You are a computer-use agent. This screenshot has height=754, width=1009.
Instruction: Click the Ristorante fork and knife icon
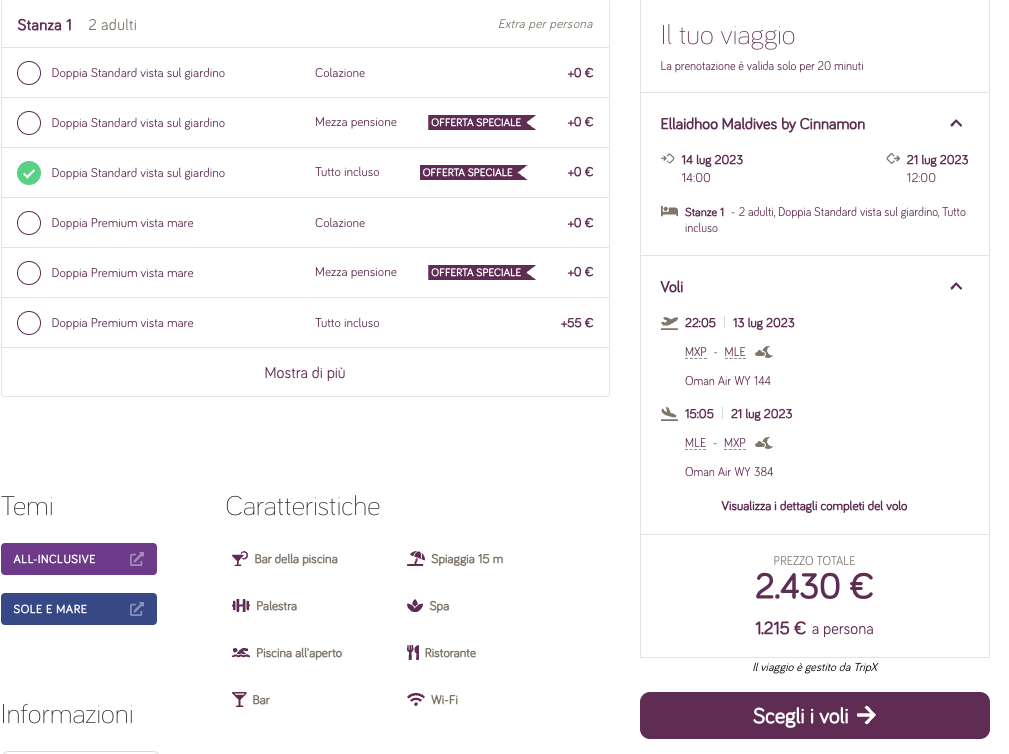[x=413, y=653]
